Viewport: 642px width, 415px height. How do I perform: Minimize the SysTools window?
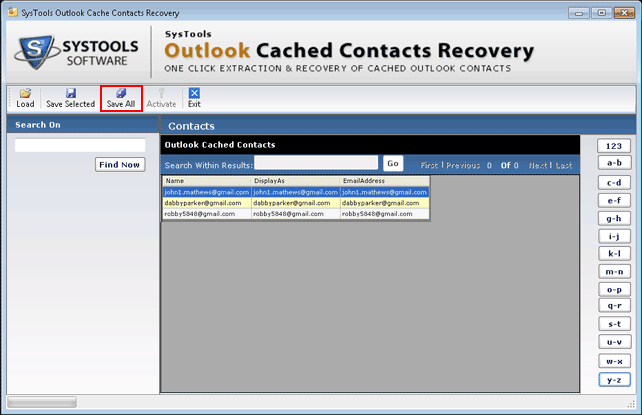pyautogui.click(x=579, y=13)
